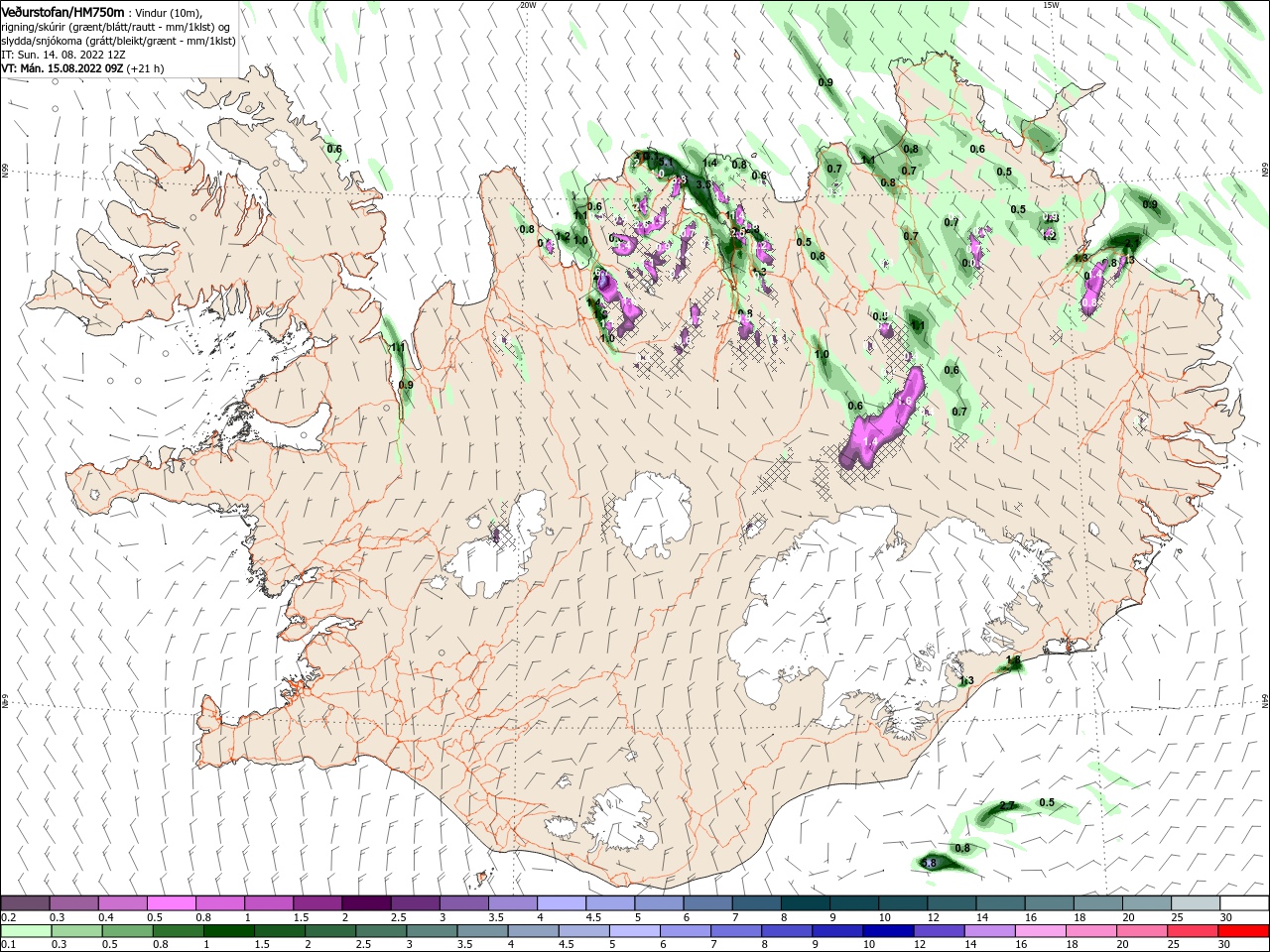Click the '20' label under the rain legend row
1270x952 pixels.
click(1122, 945)
